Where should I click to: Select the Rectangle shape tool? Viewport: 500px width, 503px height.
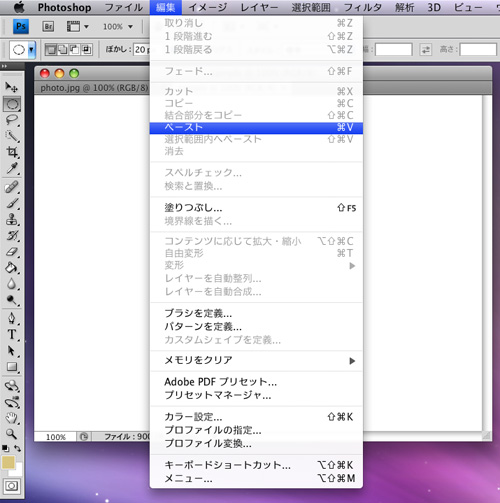(12, 367)
